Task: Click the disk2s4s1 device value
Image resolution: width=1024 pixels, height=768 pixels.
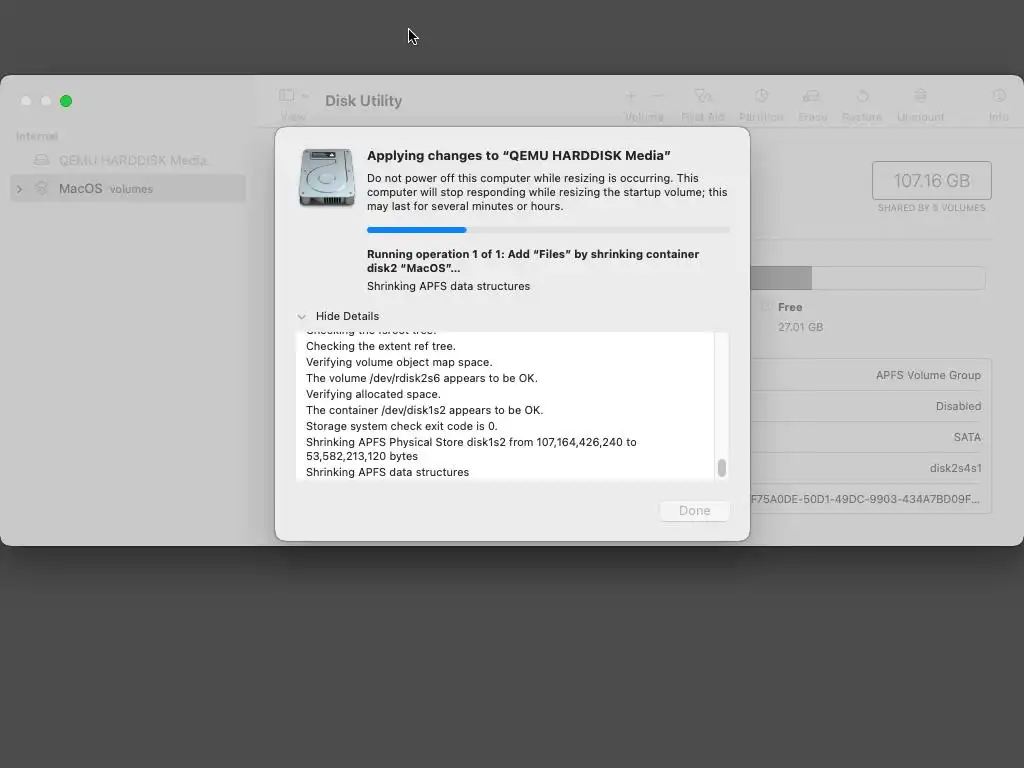Action: (x=955, y=468)
